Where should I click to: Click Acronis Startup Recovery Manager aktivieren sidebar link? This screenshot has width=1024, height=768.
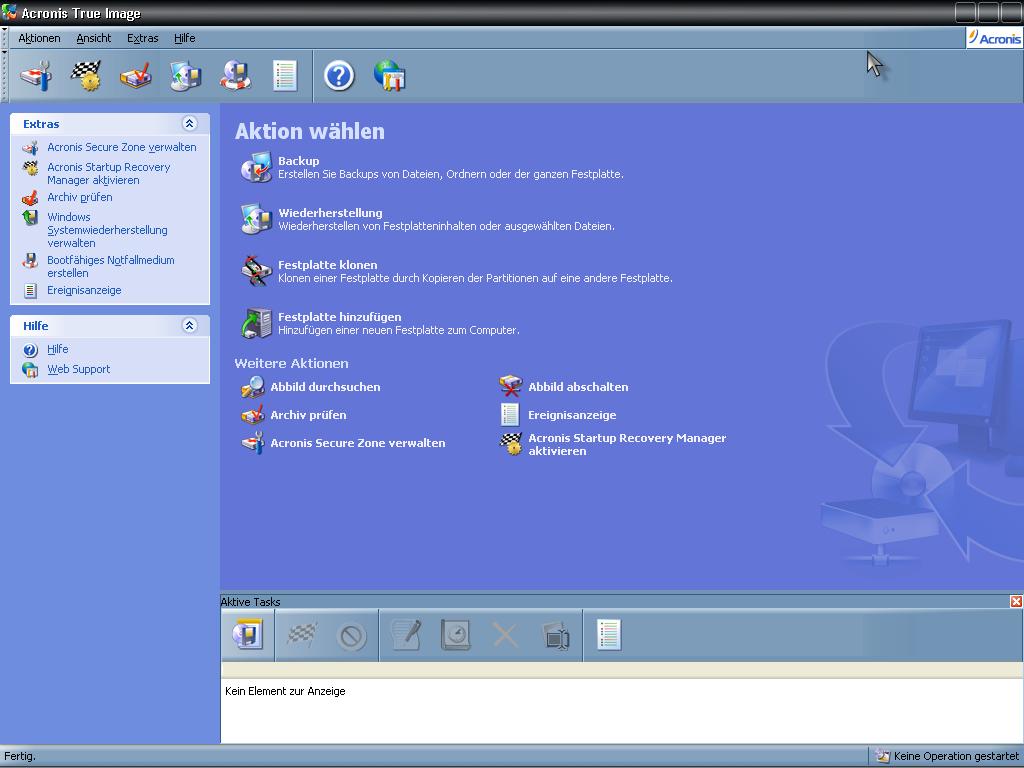(108, 173)
